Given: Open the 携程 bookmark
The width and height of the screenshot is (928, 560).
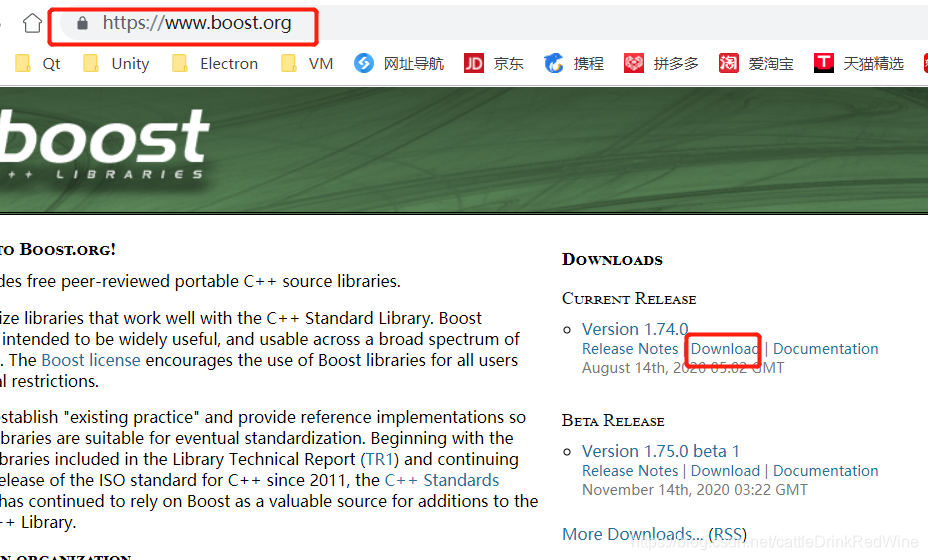Looking at the screenshot, I should tap(574, 63).
